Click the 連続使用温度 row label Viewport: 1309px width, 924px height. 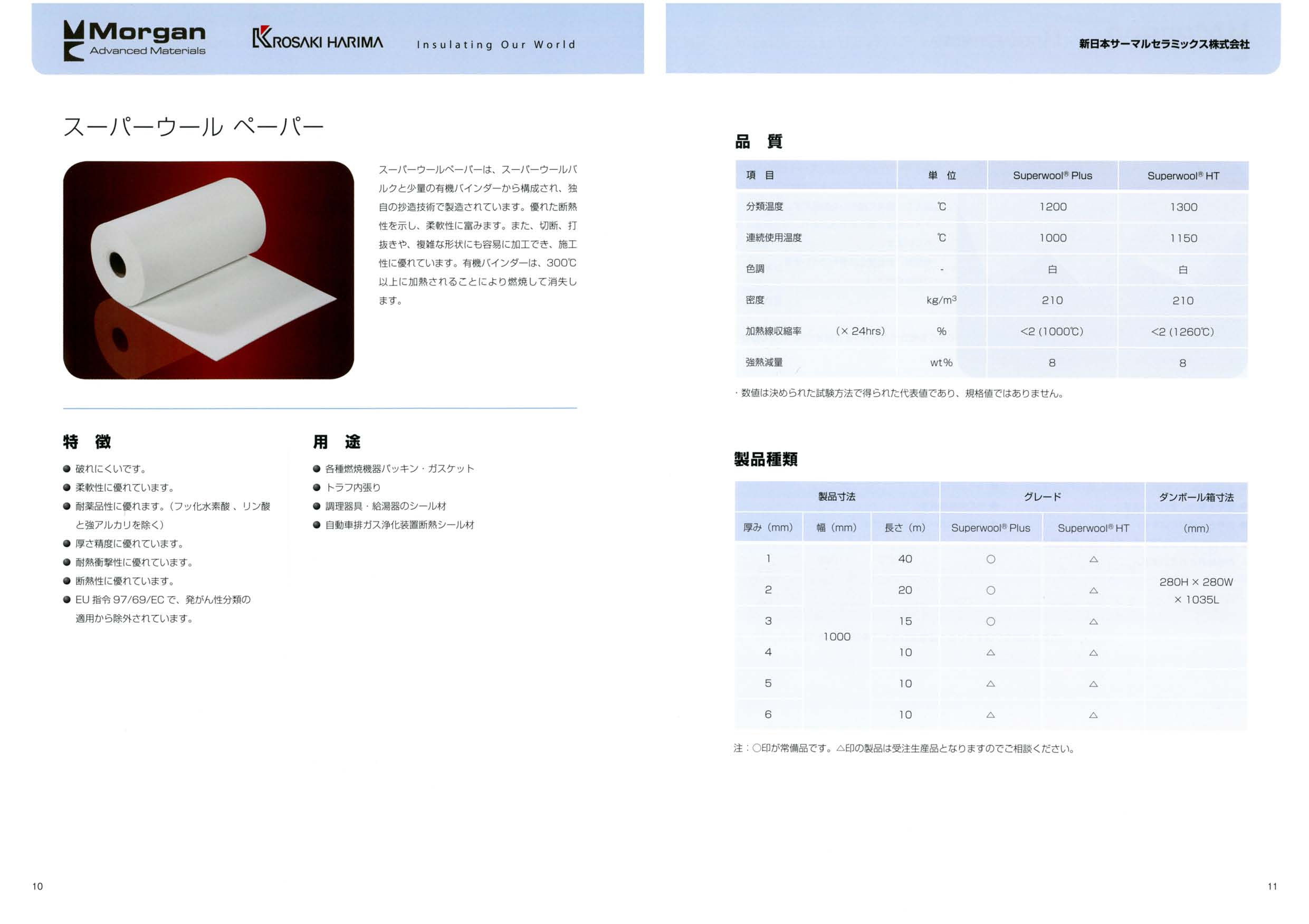coord(773,238)
